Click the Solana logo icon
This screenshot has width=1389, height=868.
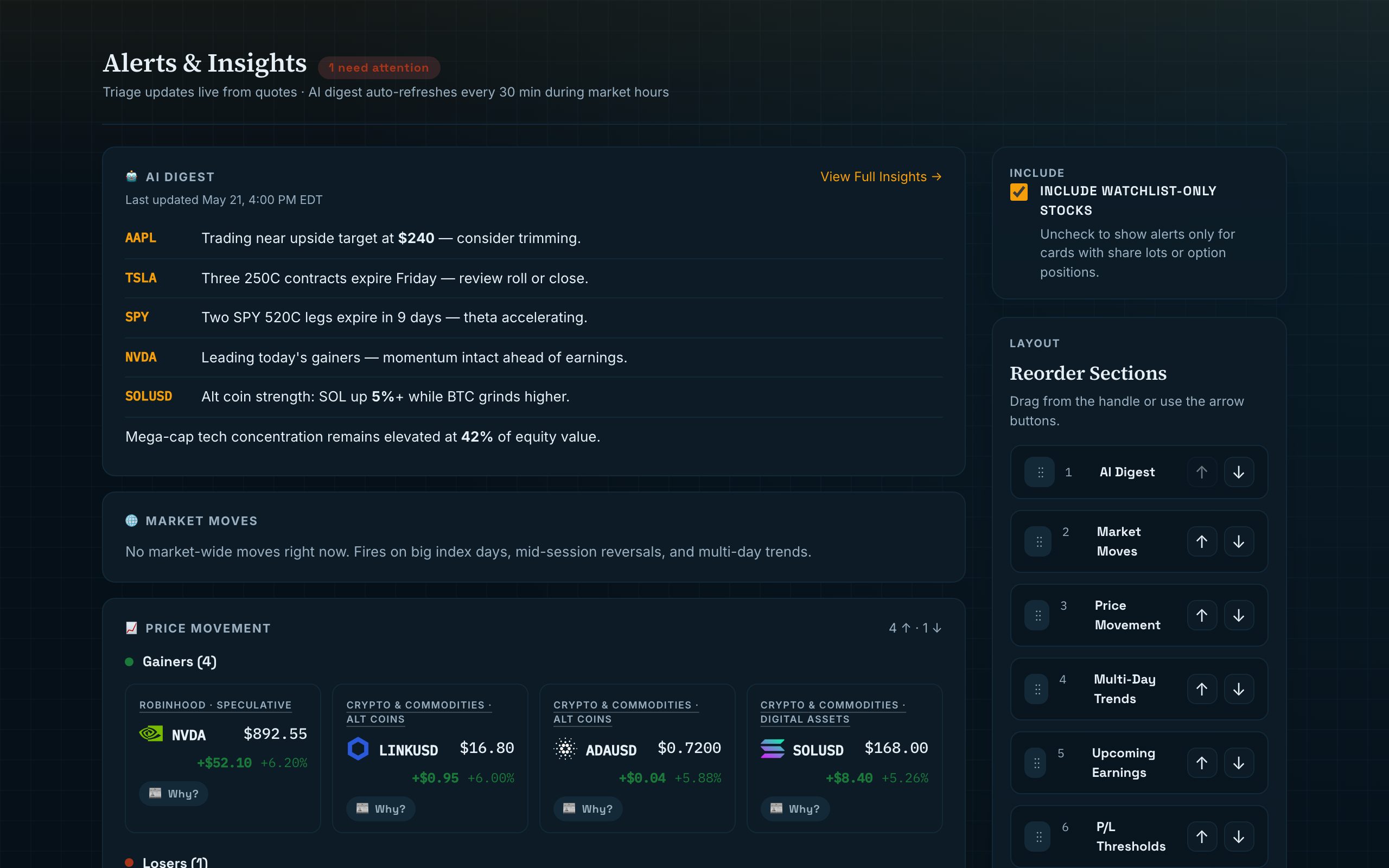(773, 749)
